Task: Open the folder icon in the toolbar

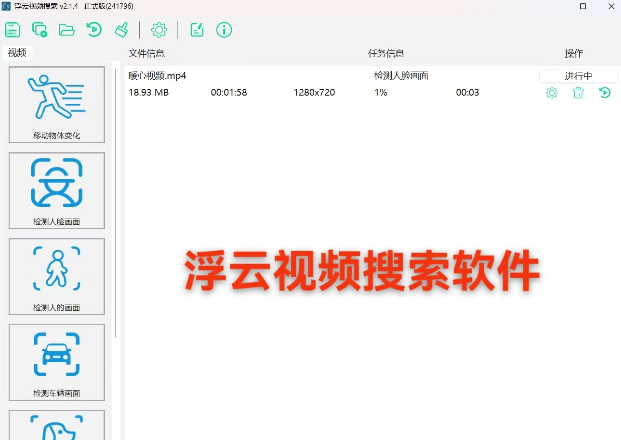Action: coord(67,30)
